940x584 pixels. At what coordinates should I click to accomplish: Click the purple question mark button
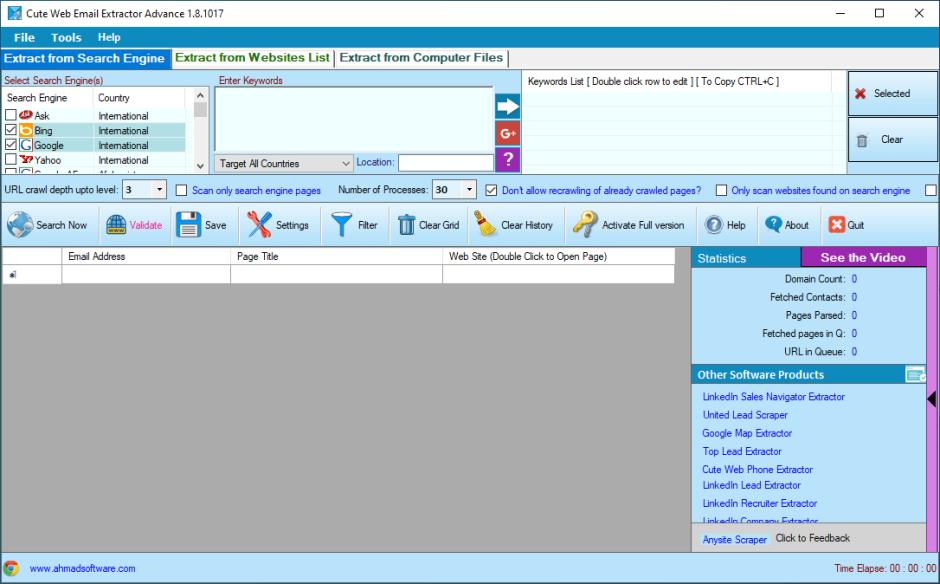click(507, 159)
